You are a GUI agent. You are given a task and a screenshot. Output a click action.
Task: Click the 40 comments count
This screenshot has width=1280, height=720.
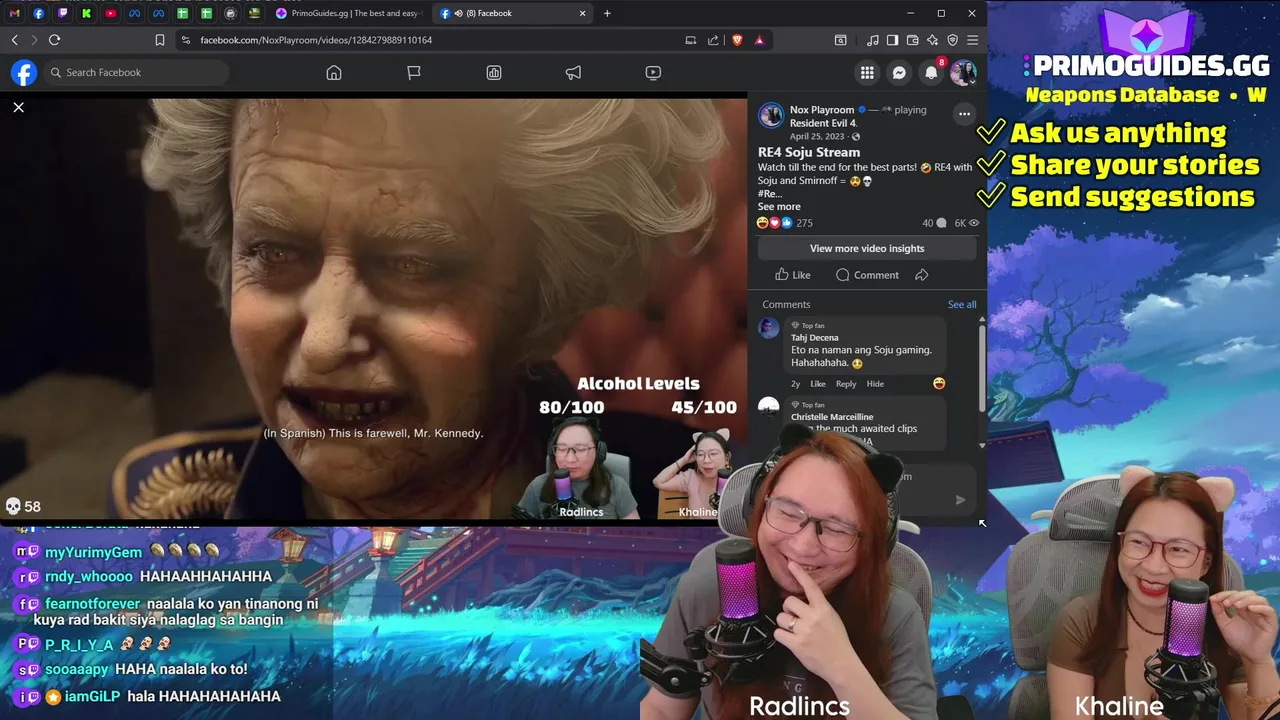[933, 223]
